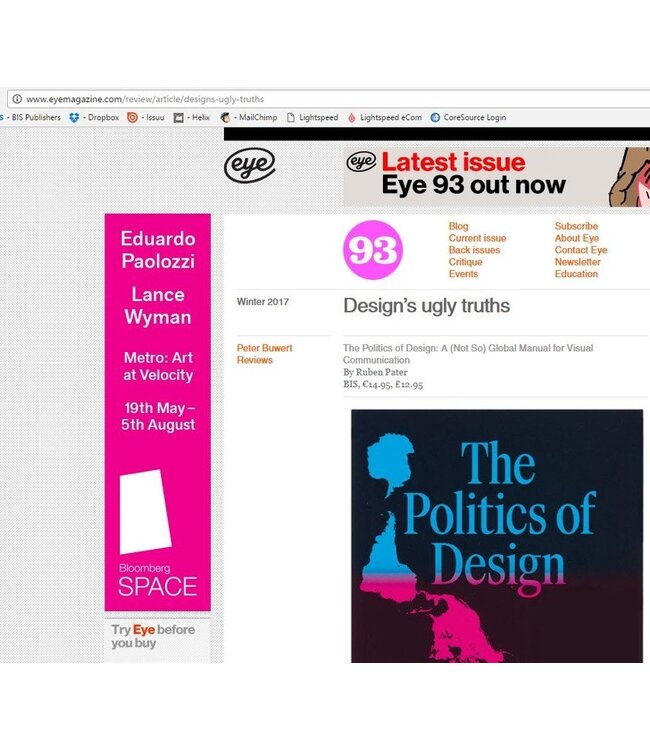Viewport: 650px width, 750px height.
Task: Click the pink issue 93 circle badge
Action: 373,250
